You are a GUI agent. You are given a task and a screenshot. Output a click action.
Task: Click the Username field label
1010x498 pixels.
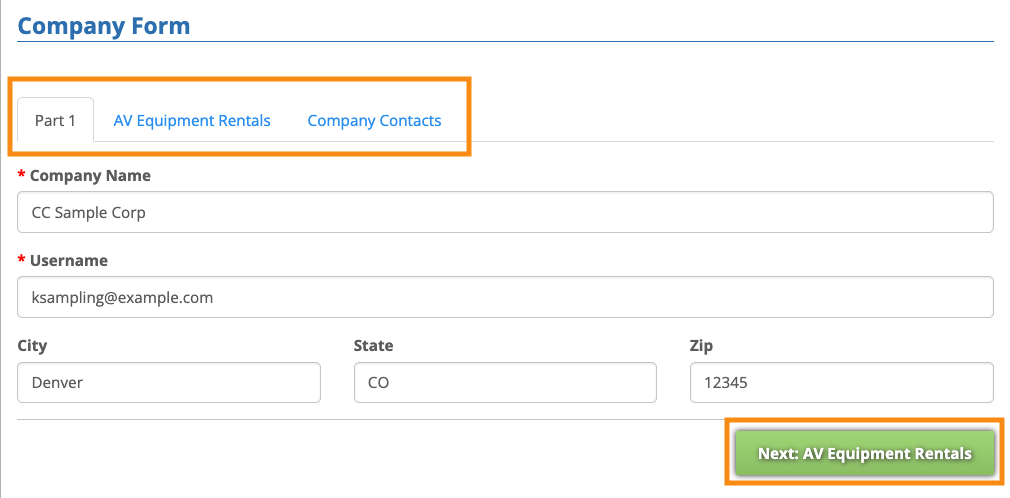[x=68, y=260]
